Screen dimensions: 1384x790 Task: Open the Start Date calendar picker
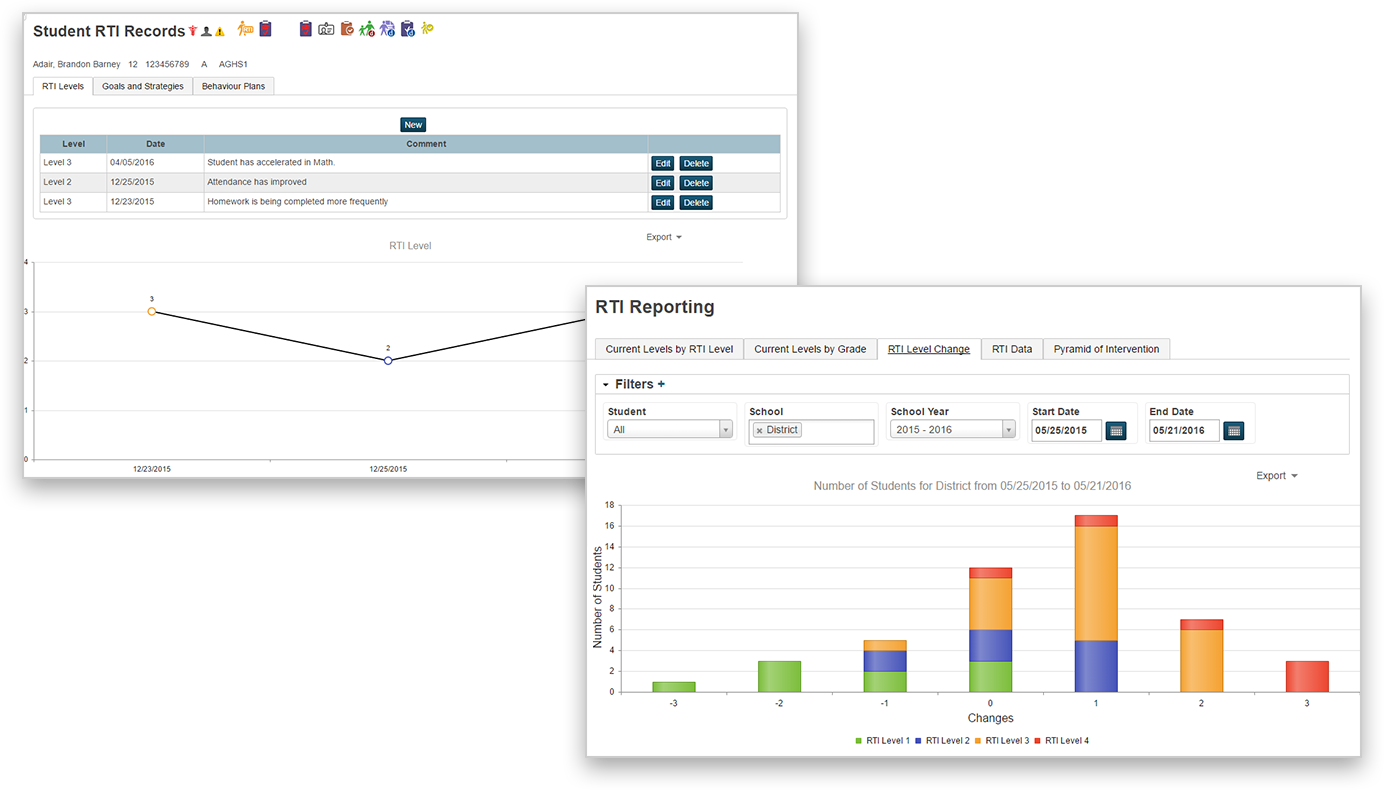coord(1116,430)
